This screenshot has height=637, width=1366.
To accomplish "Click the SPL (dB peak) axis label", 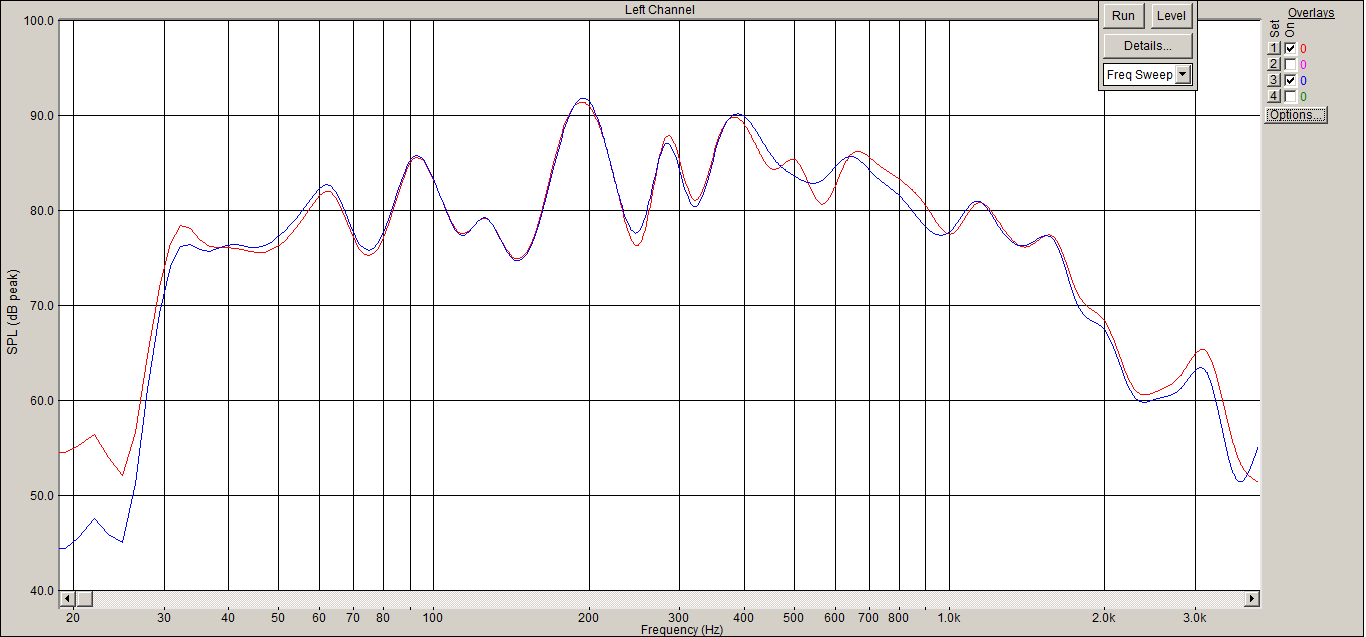I will point(13,311).
